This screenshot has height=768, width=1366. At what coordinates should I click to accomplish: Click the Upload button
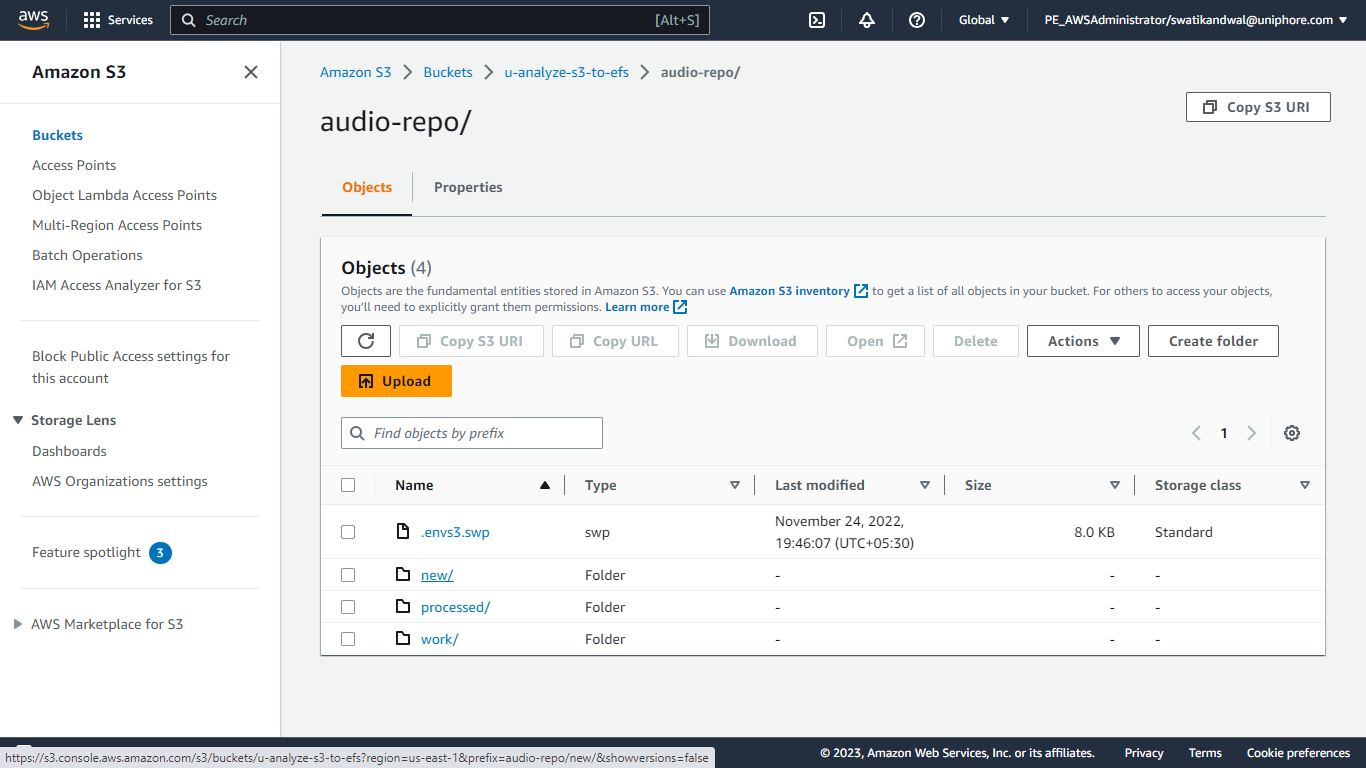[x=396, y=381]
